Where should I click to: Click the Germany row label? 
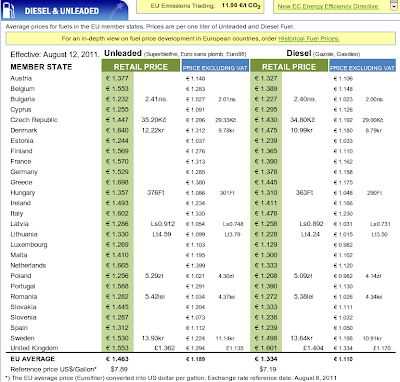tap(24, 172)
